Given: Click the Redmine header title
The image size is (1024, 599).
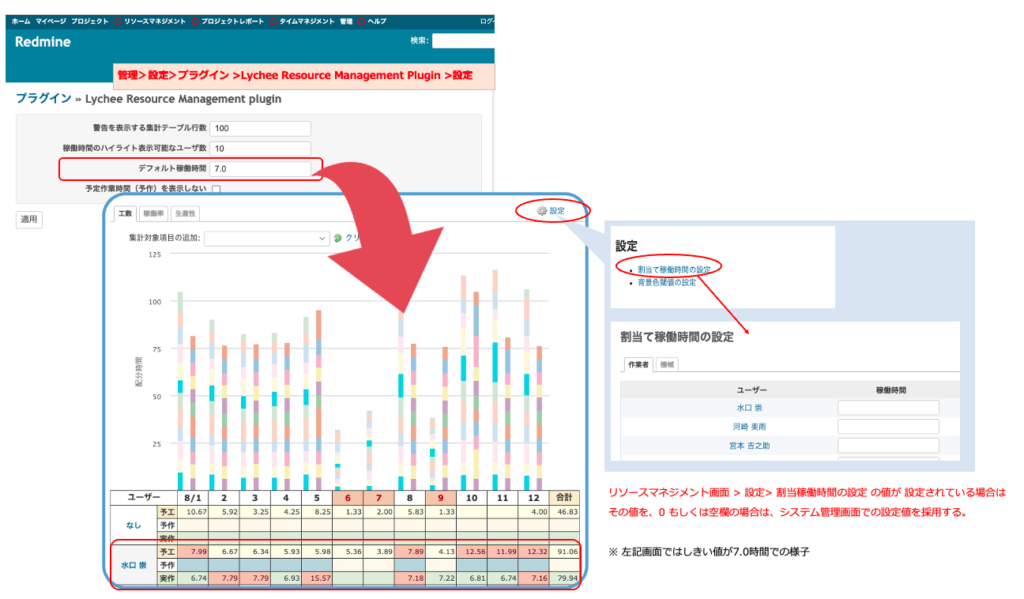Looking at the screenshot, I should 42,42.
